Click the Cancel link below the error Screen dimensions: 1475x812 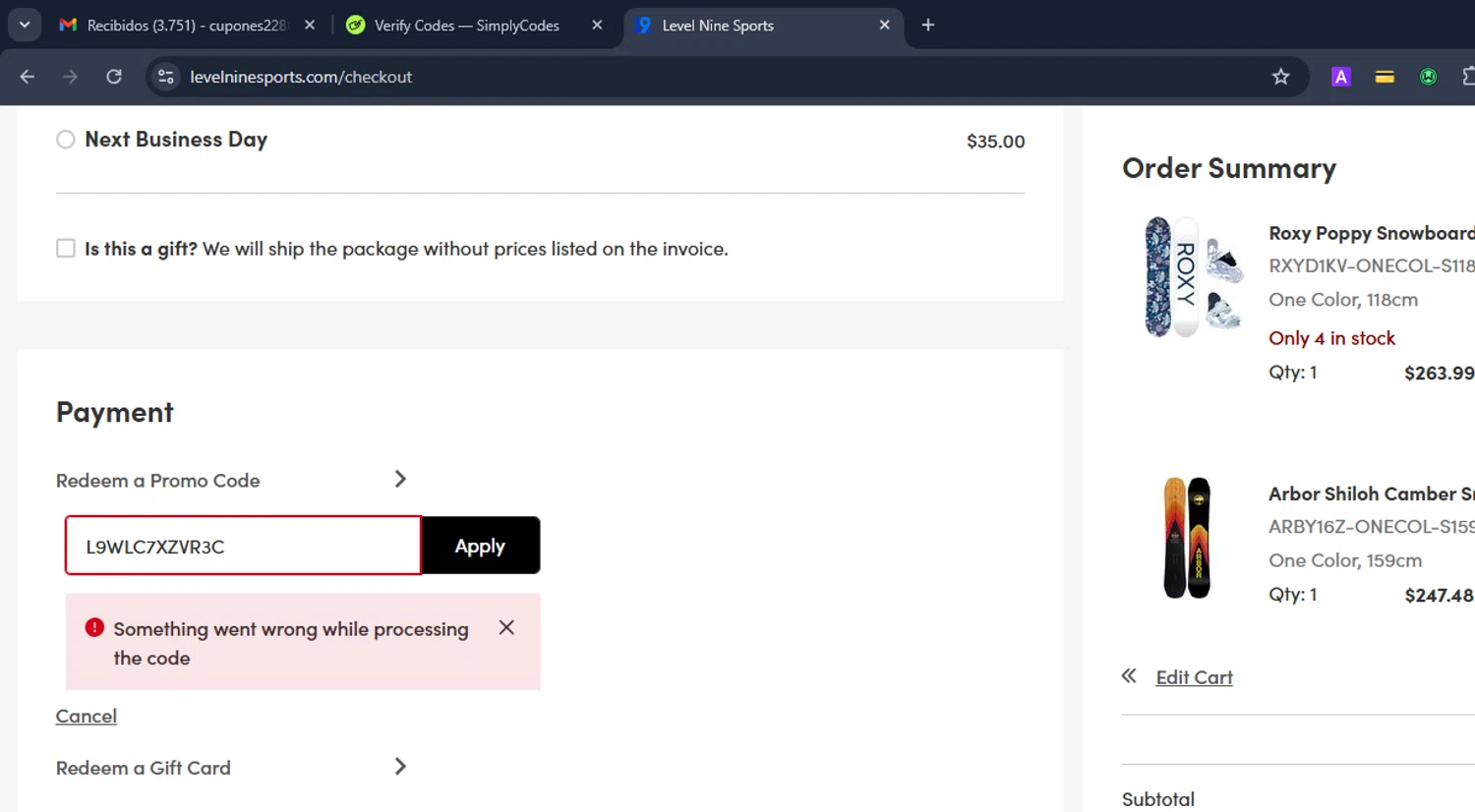click(87, 716)
